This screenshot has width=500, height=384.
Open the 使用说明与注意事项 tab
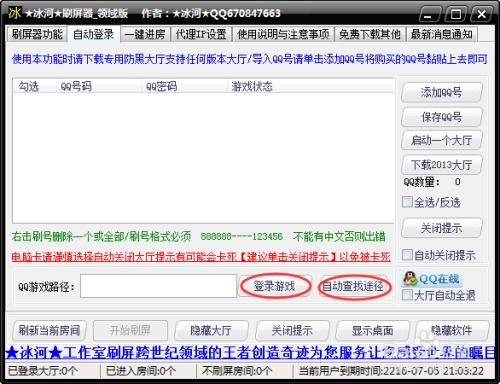tap(283, 34)
